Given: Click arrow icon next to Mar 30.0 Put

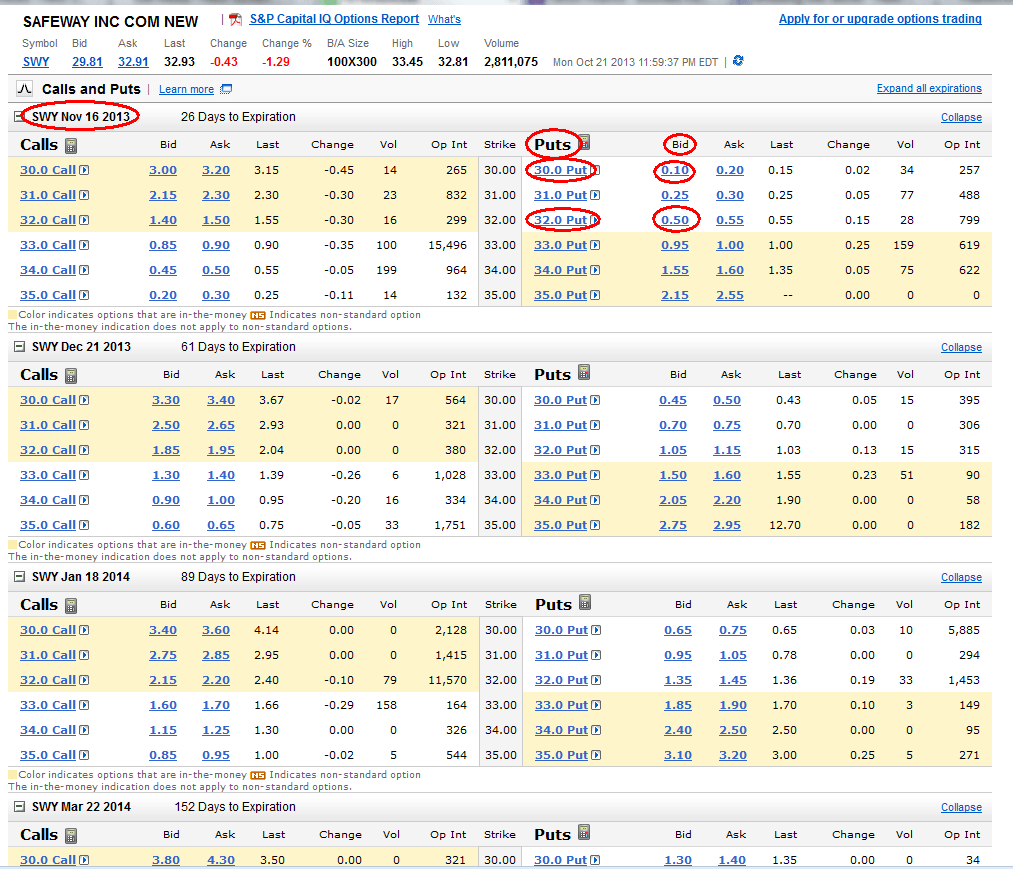Looking at the screenshot, I should pos(595,860).
